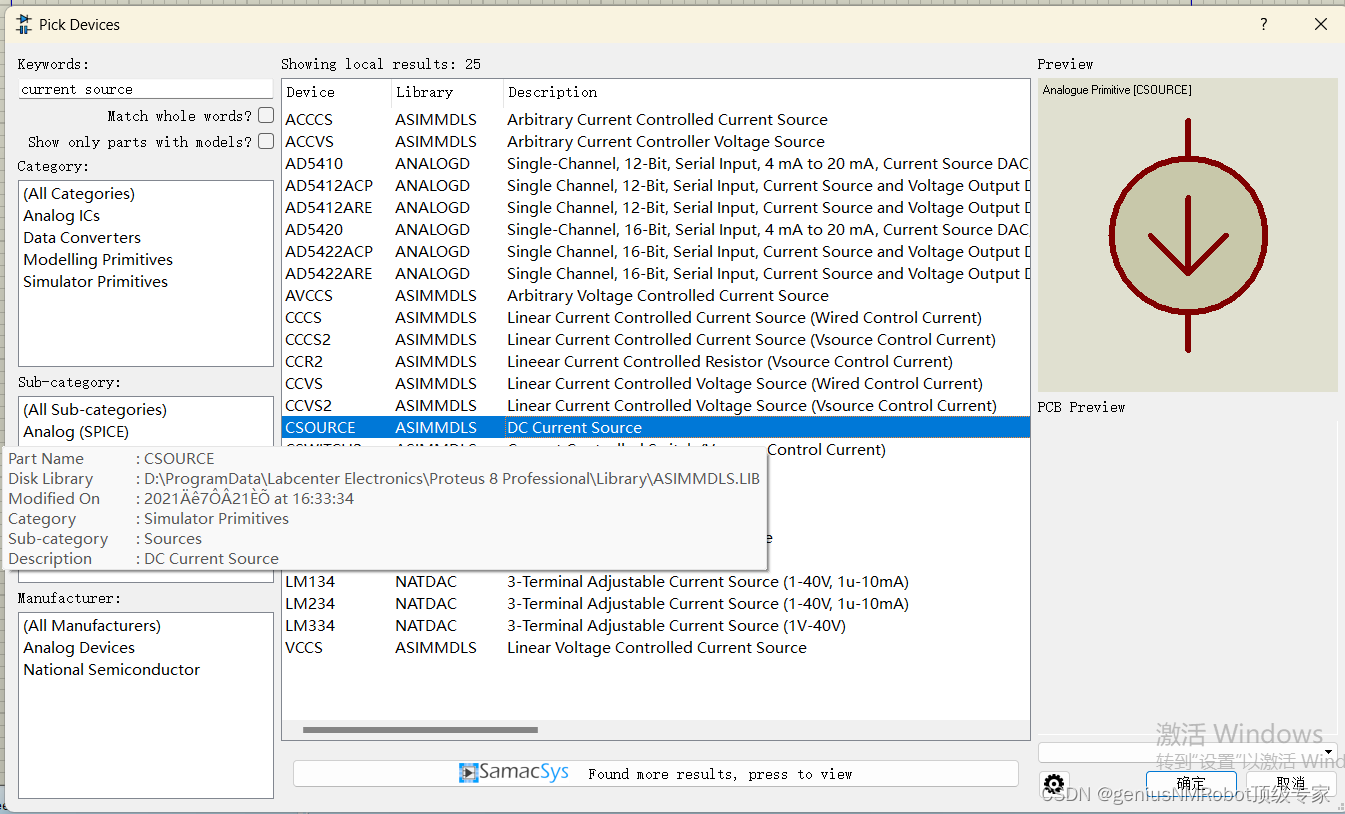This screenshot has height=814, width=1345.
Task: Click the settings gear icon at dialog bottom
Action: pos(1054,784)
